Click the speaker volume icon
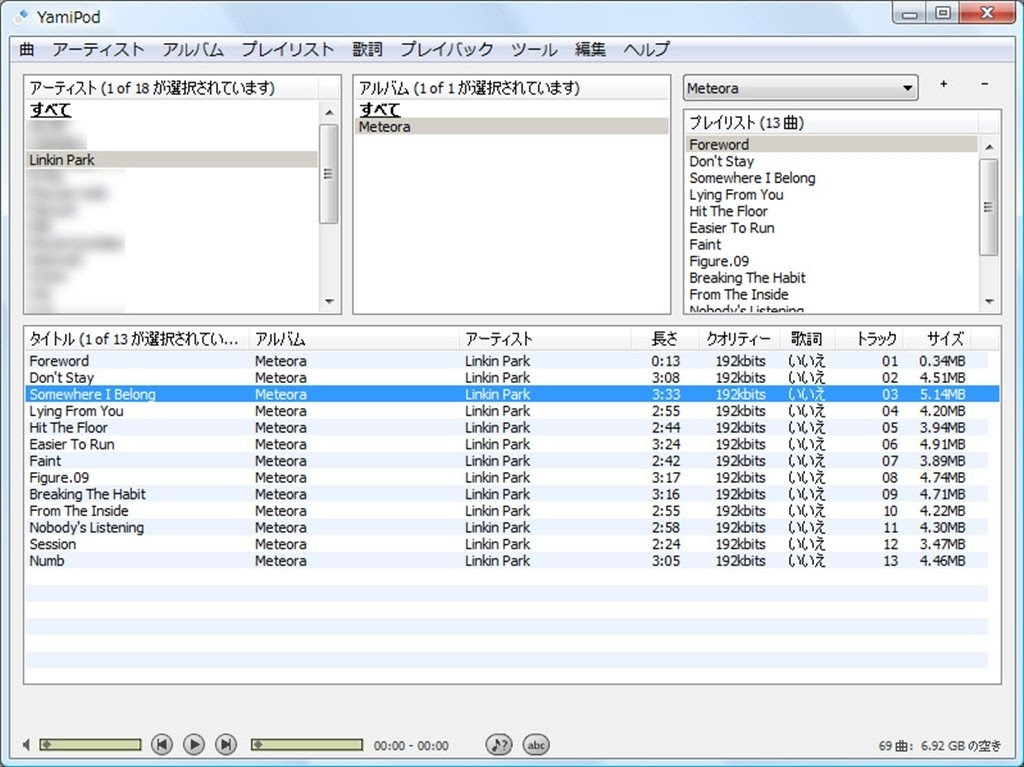Viewport: 1024px width, 767px height. point(26,744)
